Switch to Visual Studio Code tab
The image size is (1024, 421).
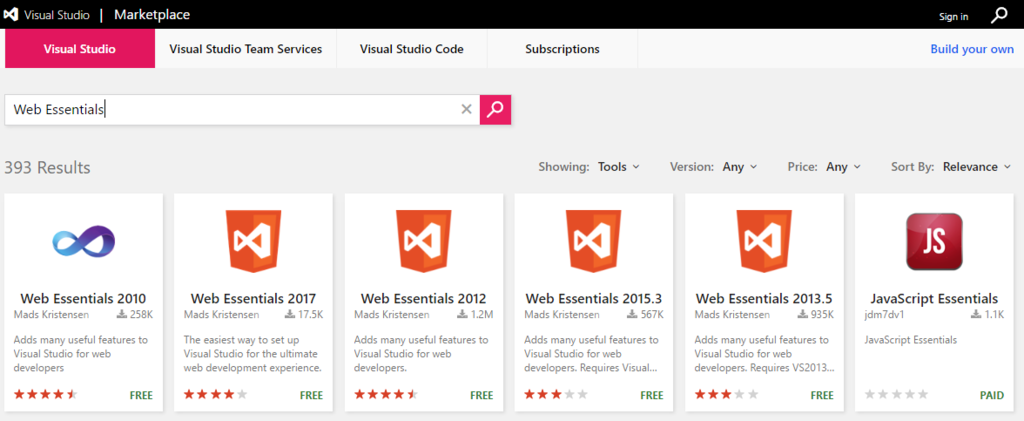coord(411,49)
